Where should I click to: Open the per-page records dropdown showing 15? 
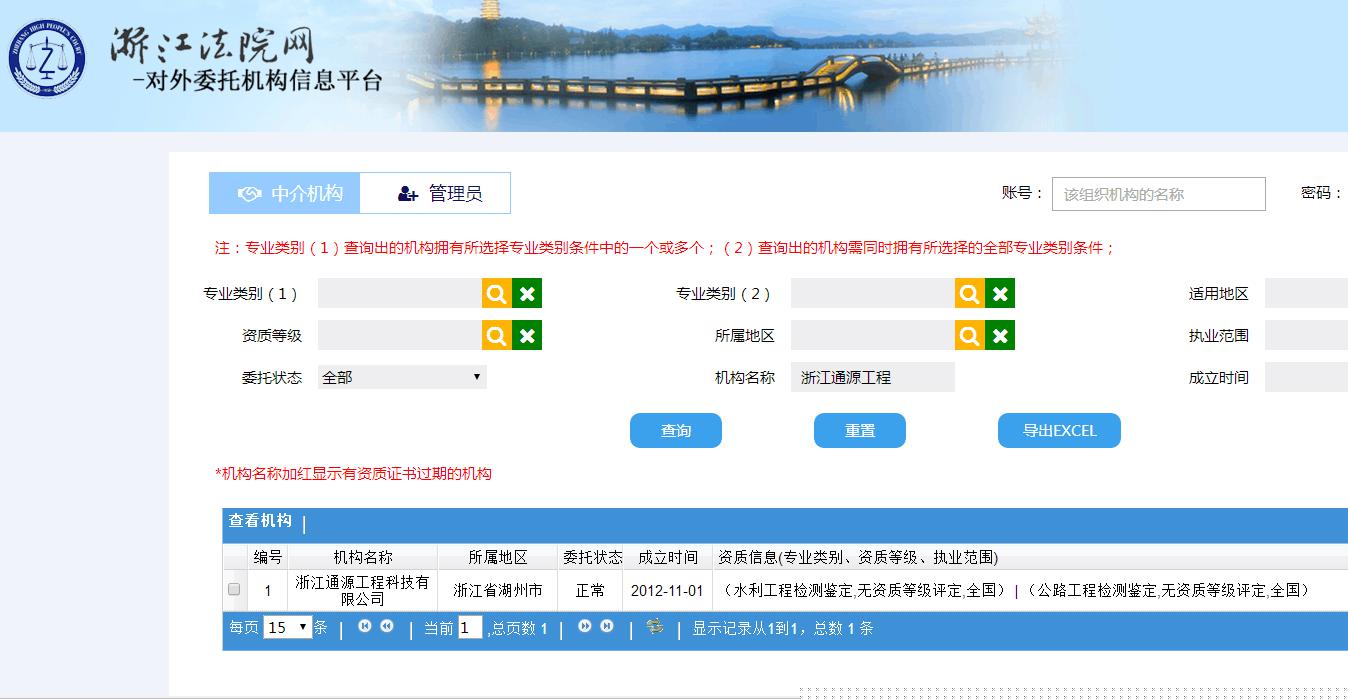(288, 628)
